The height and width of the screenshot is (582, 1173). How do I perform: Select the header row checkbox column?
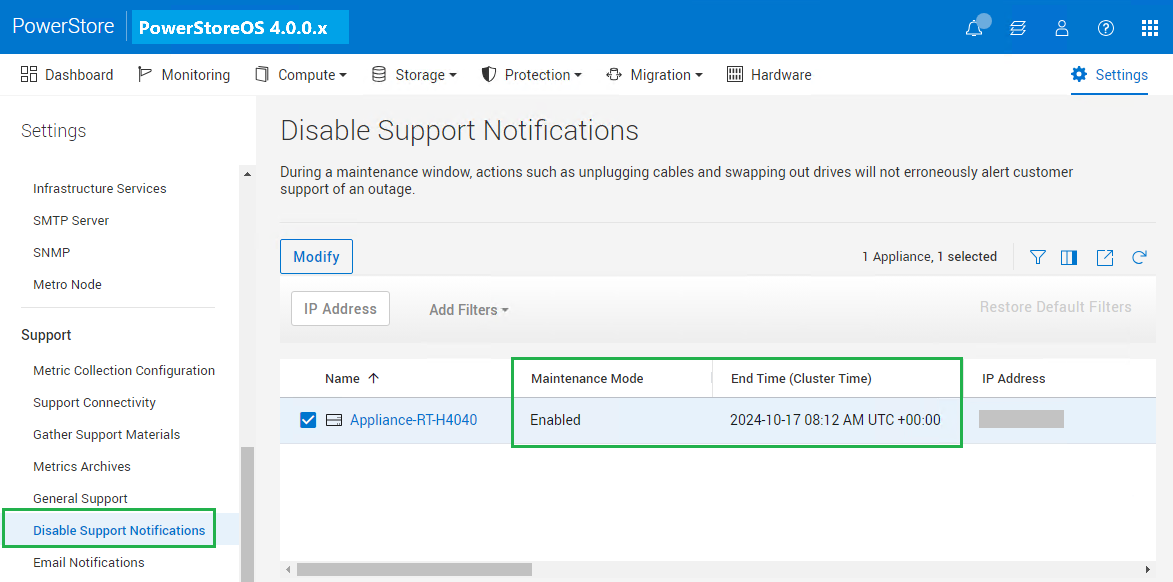pos(308,378)
